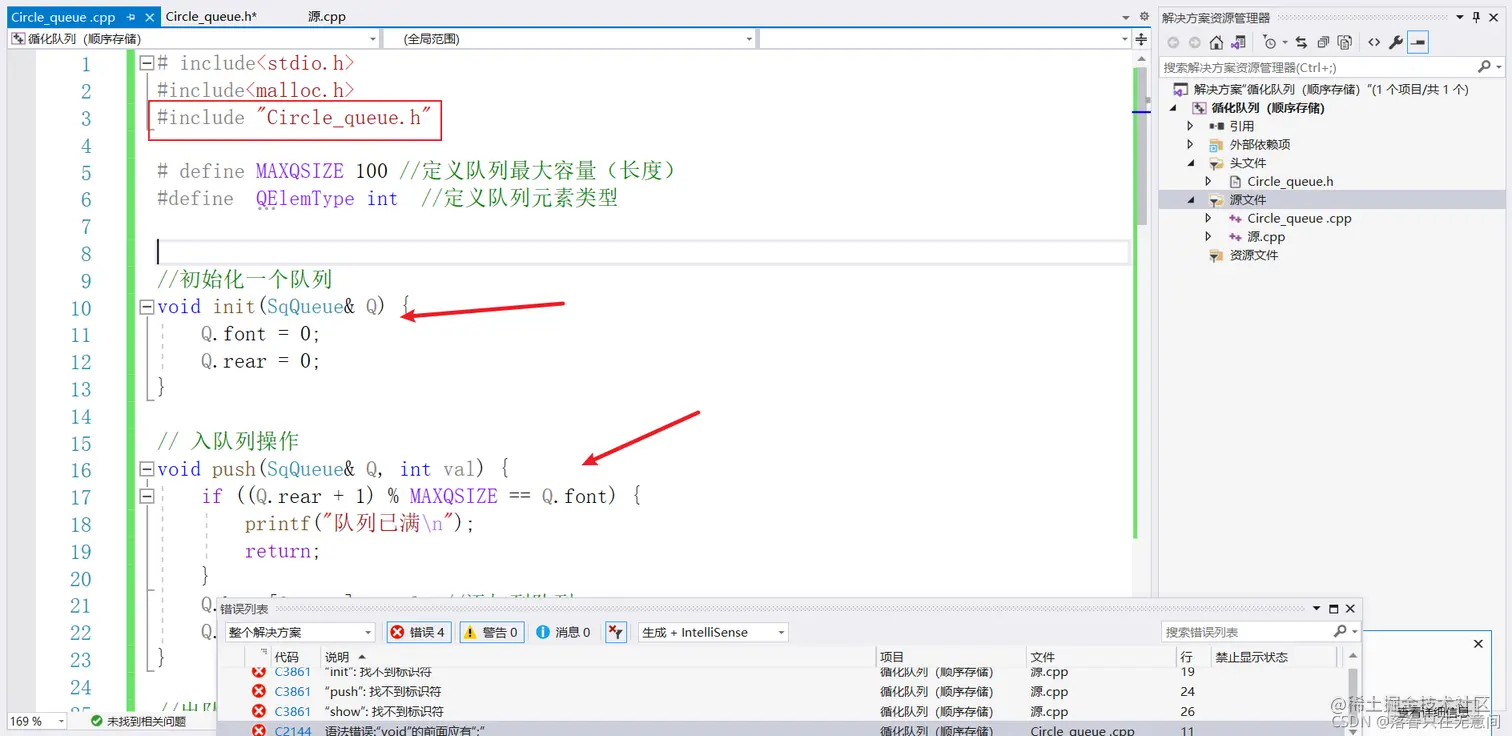Switch views icon next to Home icon
Viewport: 1512px width, 736px height.
(1238, 42)
